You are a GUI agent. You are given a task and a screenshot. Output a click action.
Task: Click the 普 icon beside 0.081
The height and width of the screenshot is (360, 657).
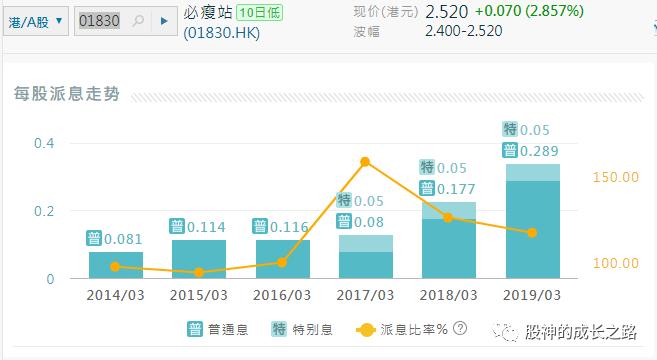pos(94,238)
